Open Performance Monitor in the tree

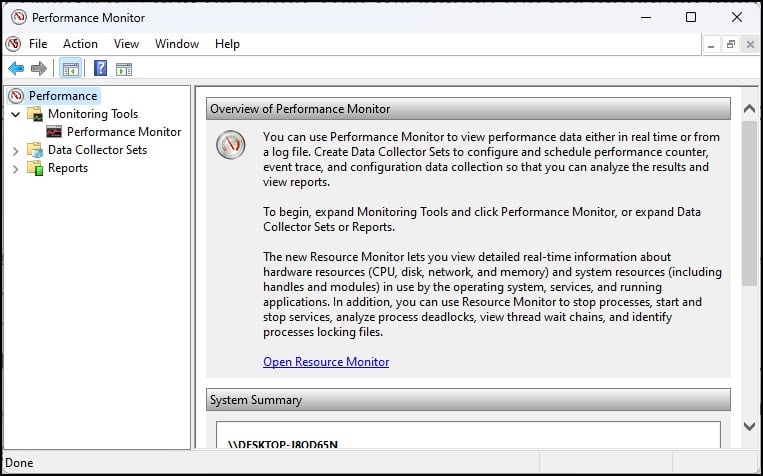pos(124,132)
